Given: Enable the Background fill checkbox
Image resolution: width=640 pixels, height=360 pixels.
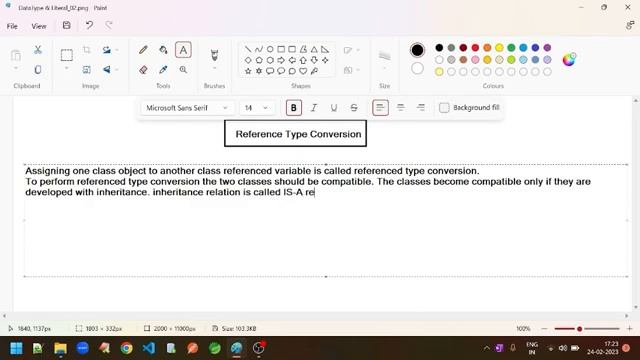Looking at the screenshot, I should point(444,108).
